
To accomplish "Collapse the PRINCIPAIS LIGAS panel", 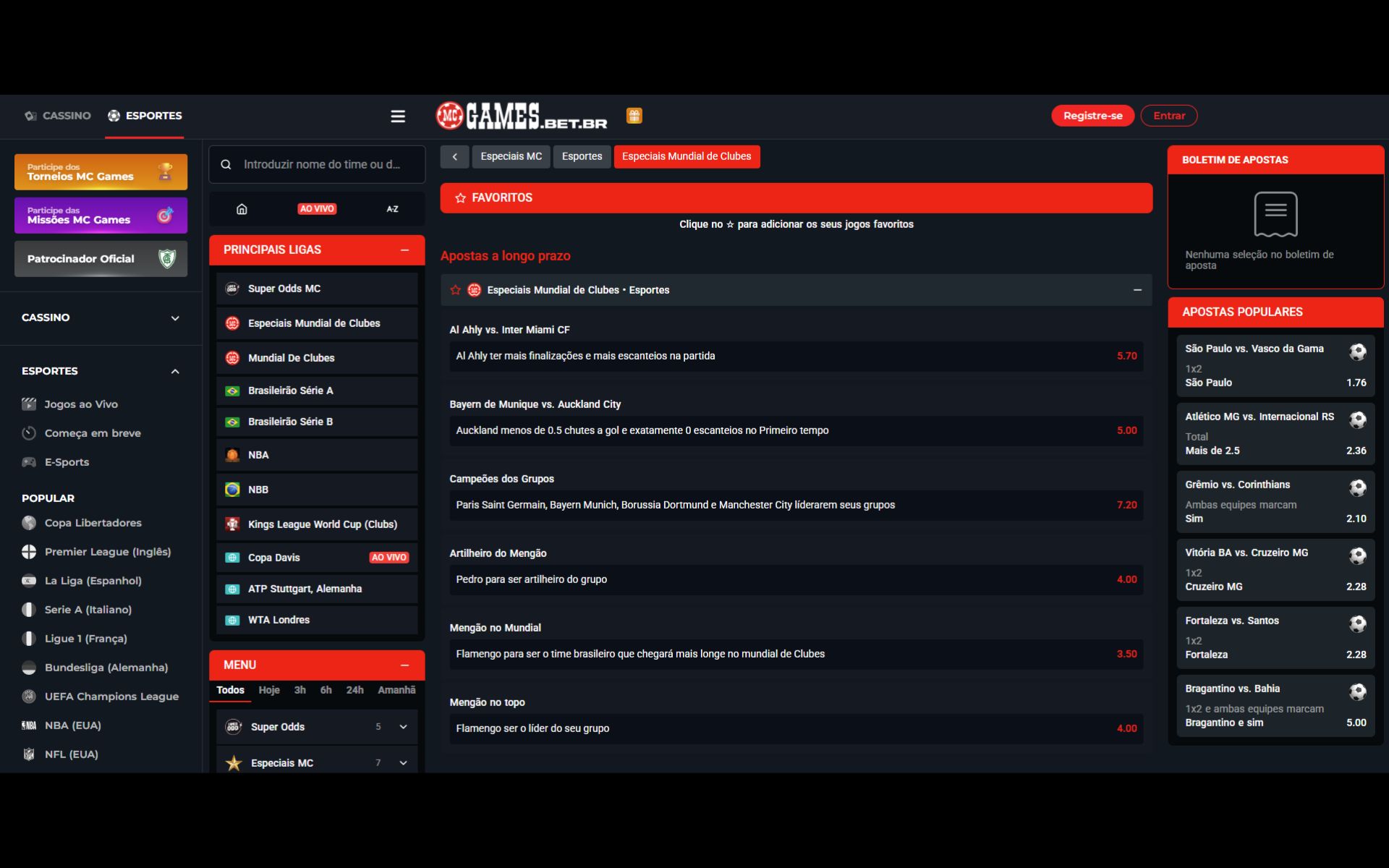I will click(404, 250).
